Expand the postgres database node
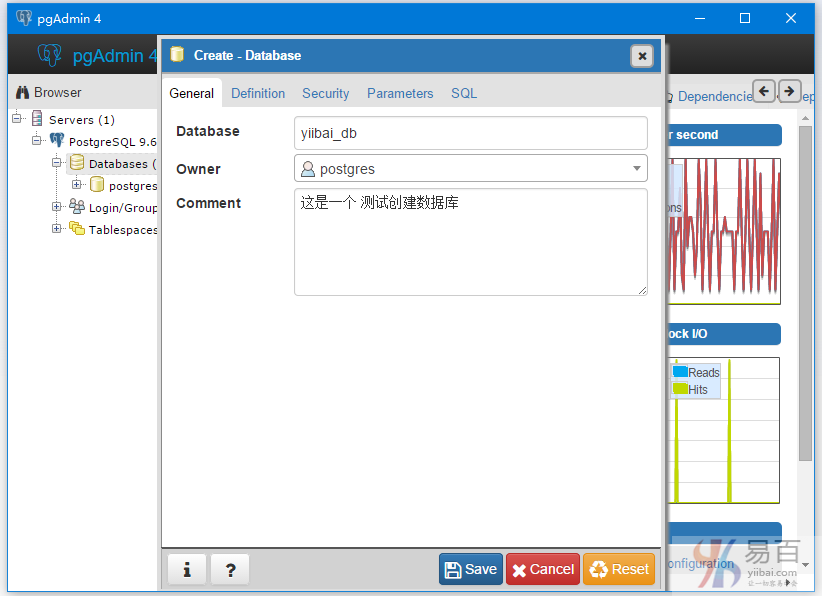Viewport: 822px width, 596px height. 77,185
